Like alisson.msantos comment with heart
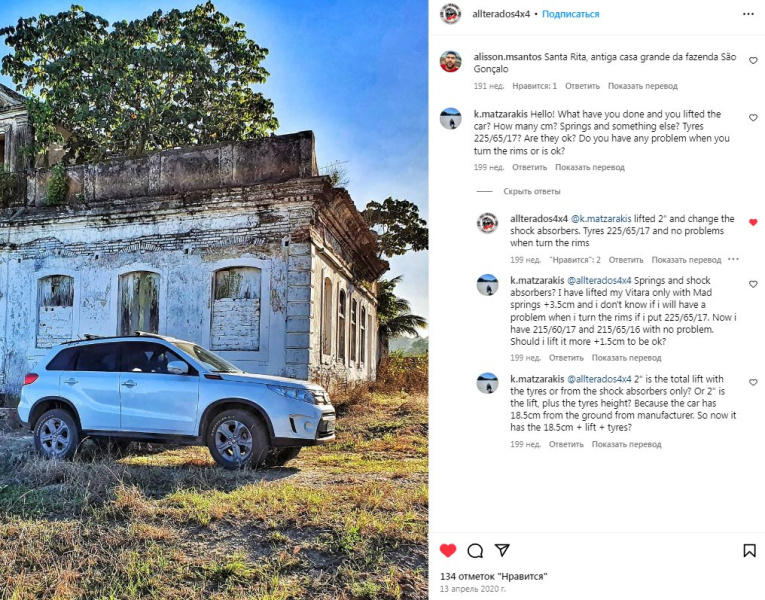The height and width of the screenshot is (600, 765). 753,60
